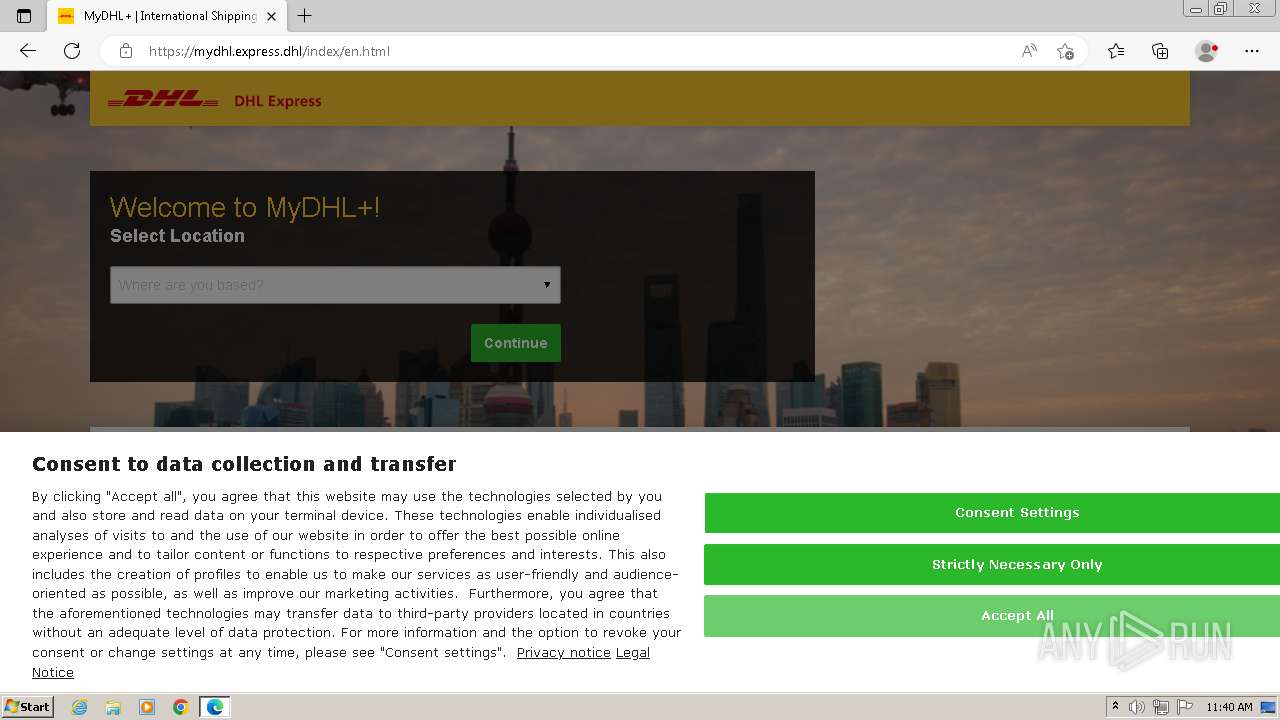This screenshot has width=1280, height=720.
Task: Open File Explorer from taskbar
Action: 113,707
